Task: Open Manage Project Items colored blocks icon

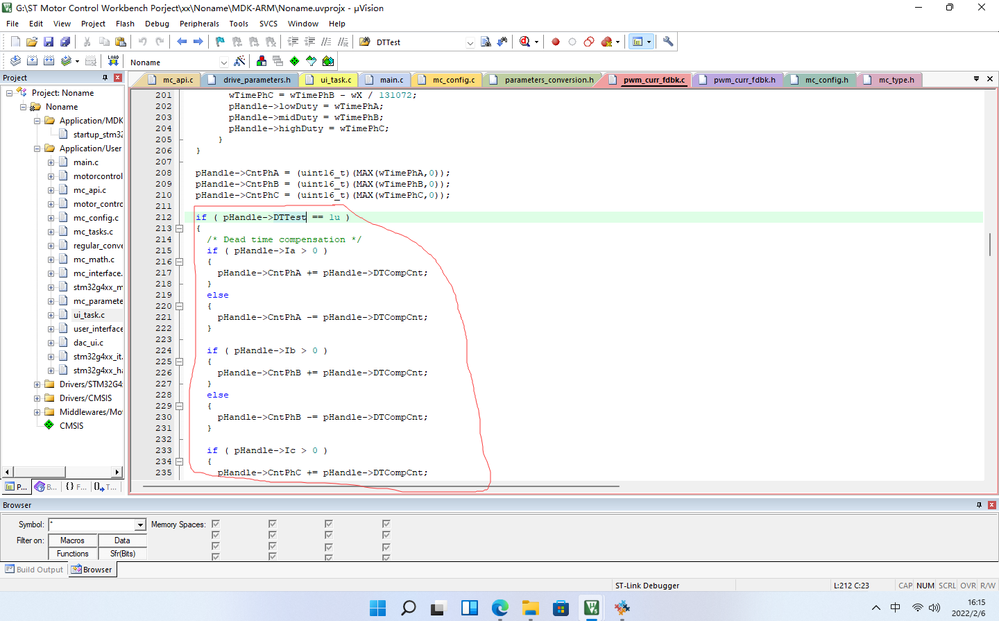Action: [261, 61]
